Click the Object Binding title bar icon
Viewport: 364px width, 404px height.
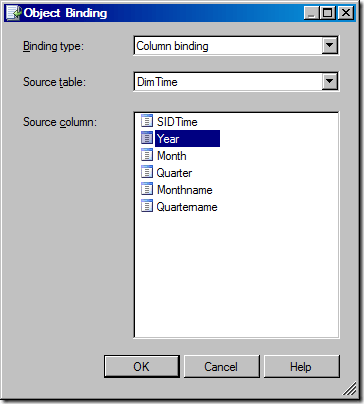click(14, 13)
